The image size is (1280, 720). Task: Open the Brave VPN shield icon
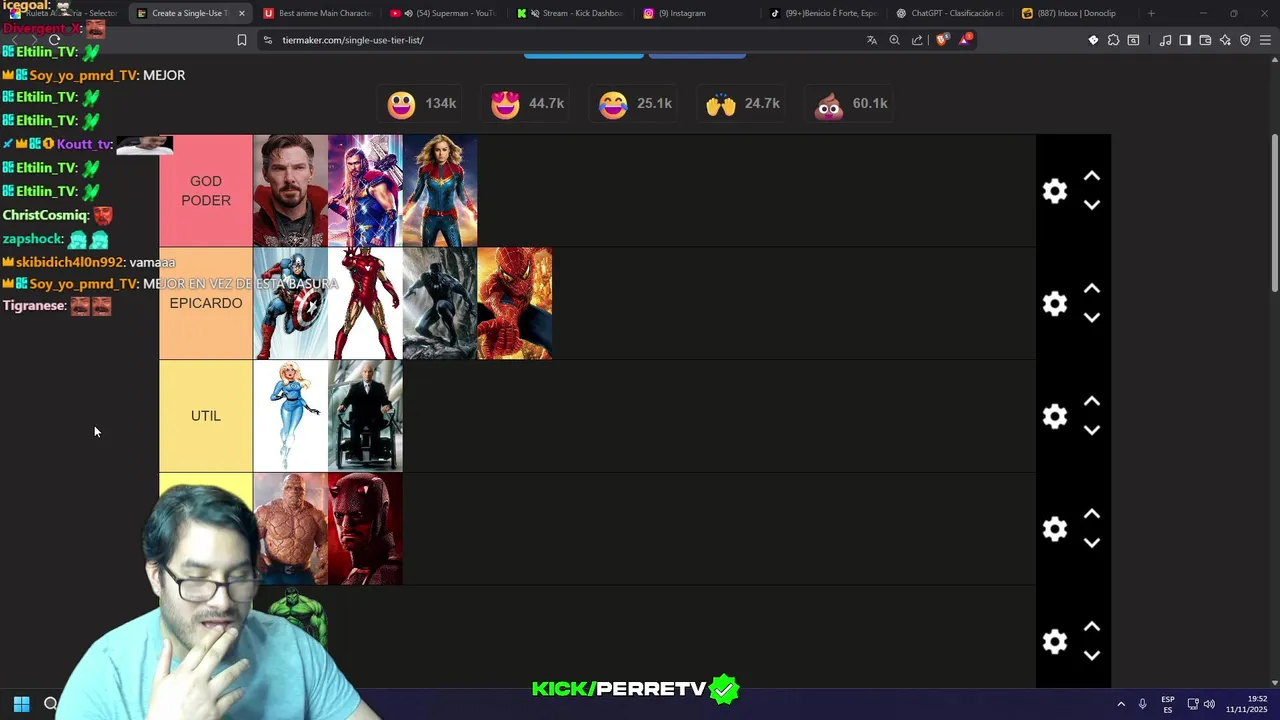click(x=1245, y=40)
